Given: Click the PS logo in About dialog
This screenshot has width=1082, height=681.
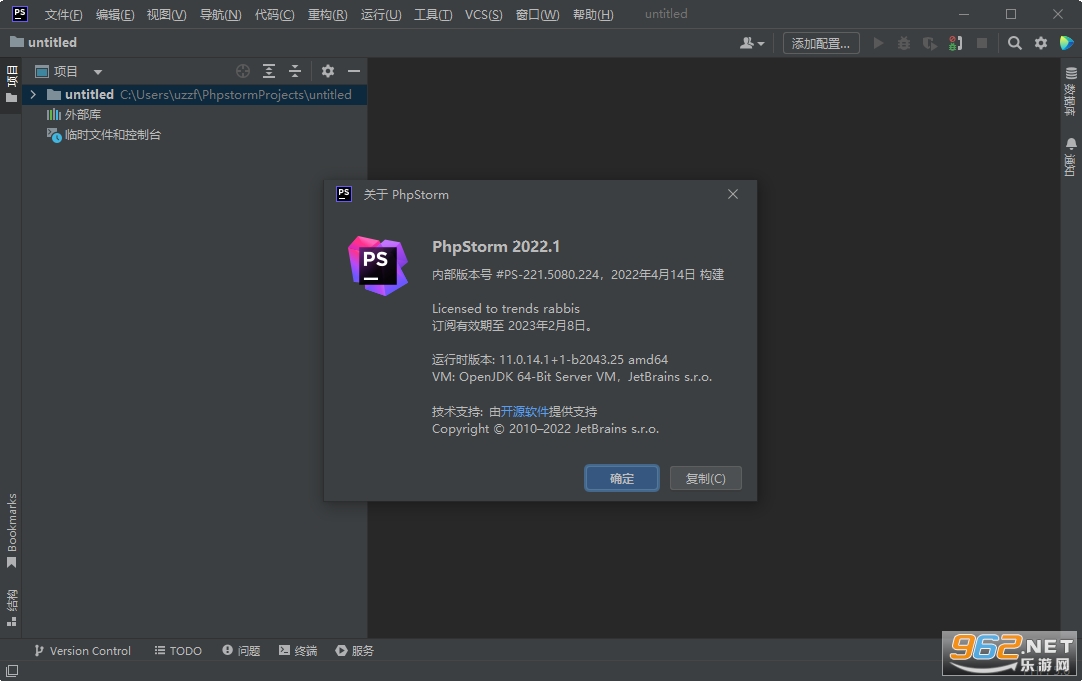Looking at the screenshot, I should coord(377,266).
